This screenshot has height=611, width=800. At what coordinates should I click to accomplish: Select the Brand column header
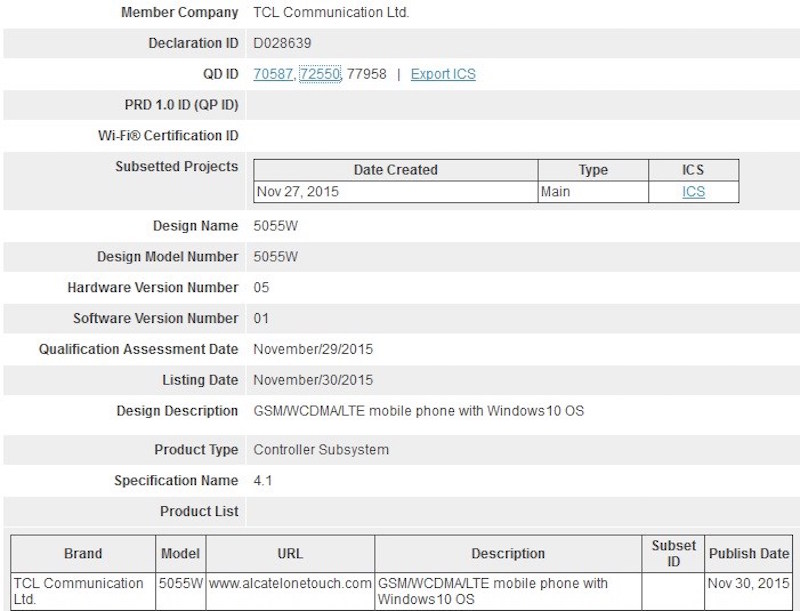pos(83,553)
